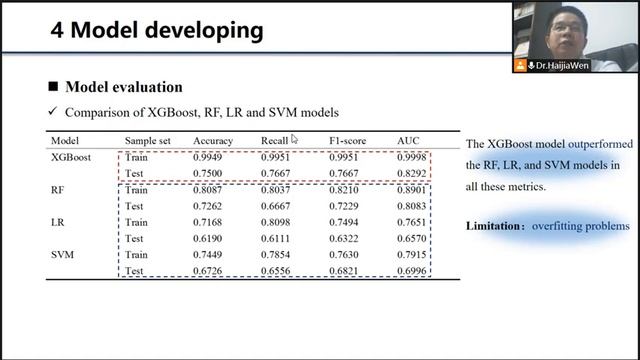The height and width of the screenshot is (360, 640).
Task: Click LR test AUC value 0.6570
Action: (411, 238)
